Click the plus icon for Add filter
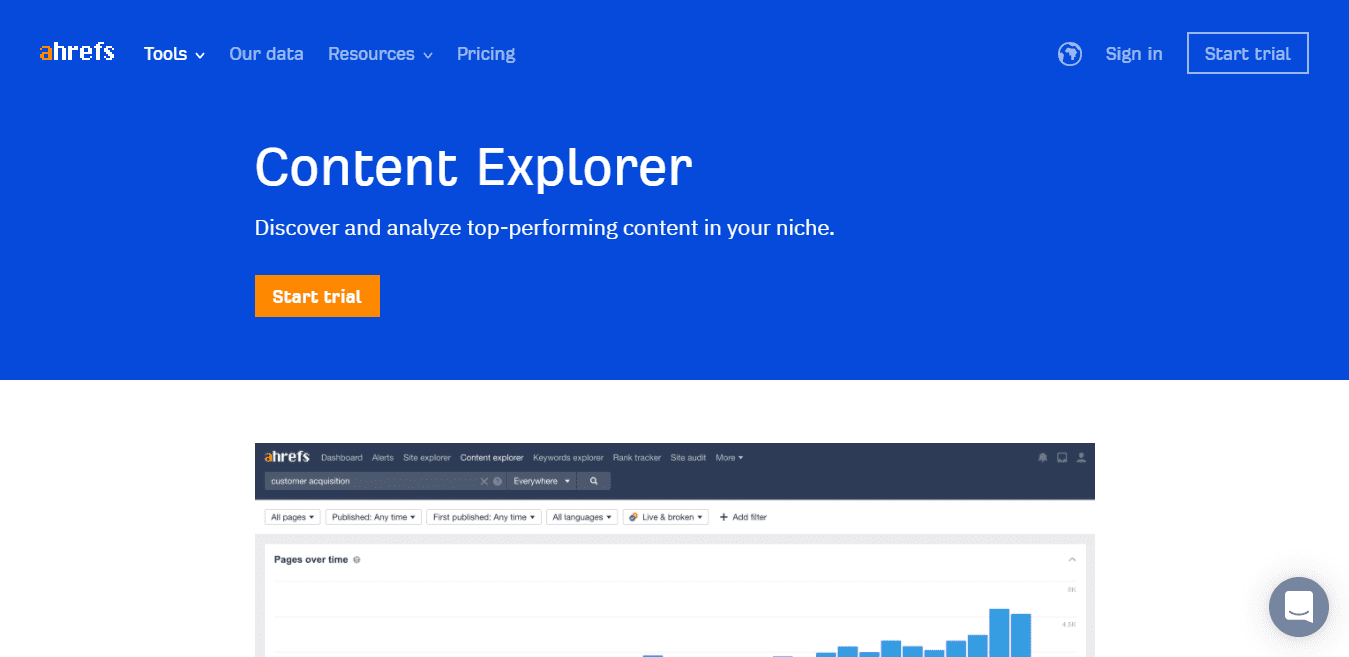The height and width of the screenshot is (657, 1349). click(724, 517)
